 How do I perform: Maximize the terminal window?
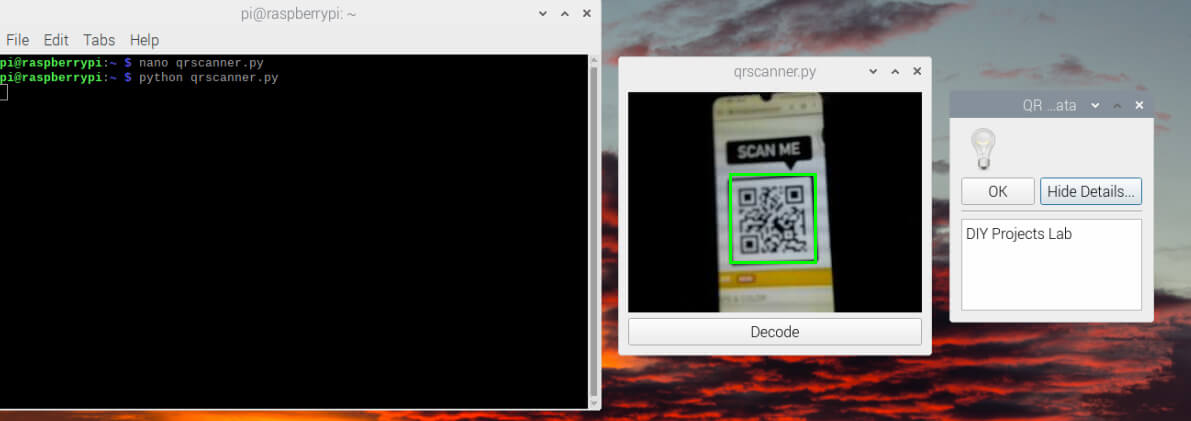tap(564, 14)
